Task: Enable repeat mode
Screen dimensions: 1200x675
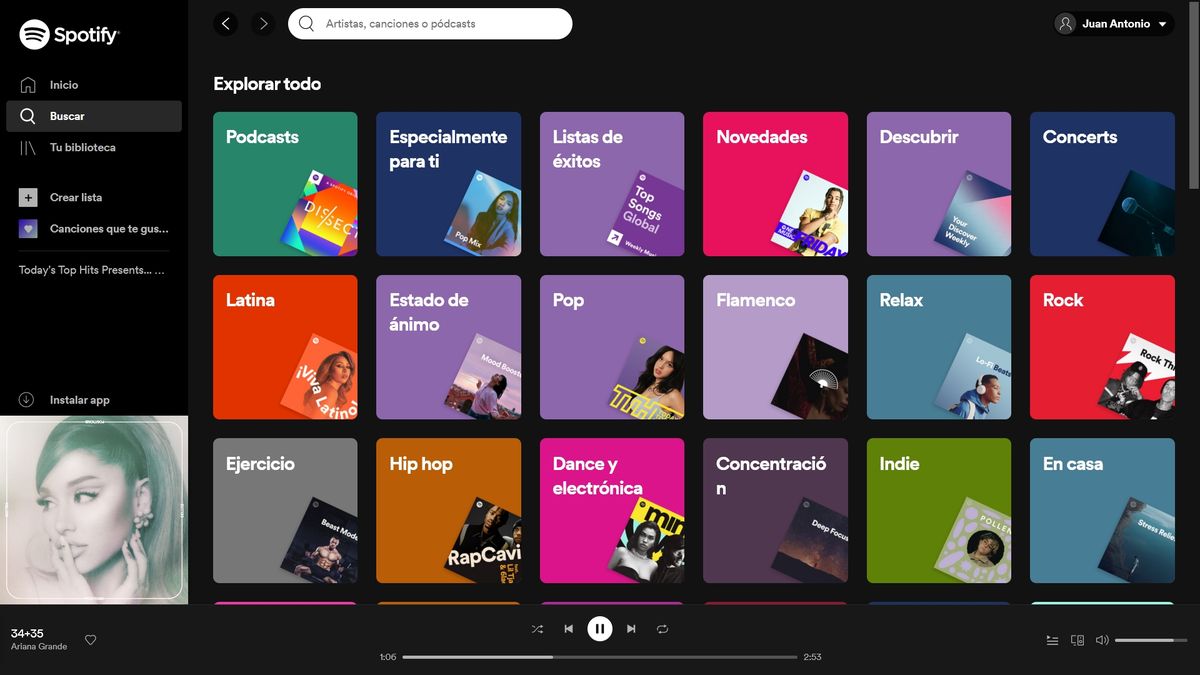Action: (662, 628)
